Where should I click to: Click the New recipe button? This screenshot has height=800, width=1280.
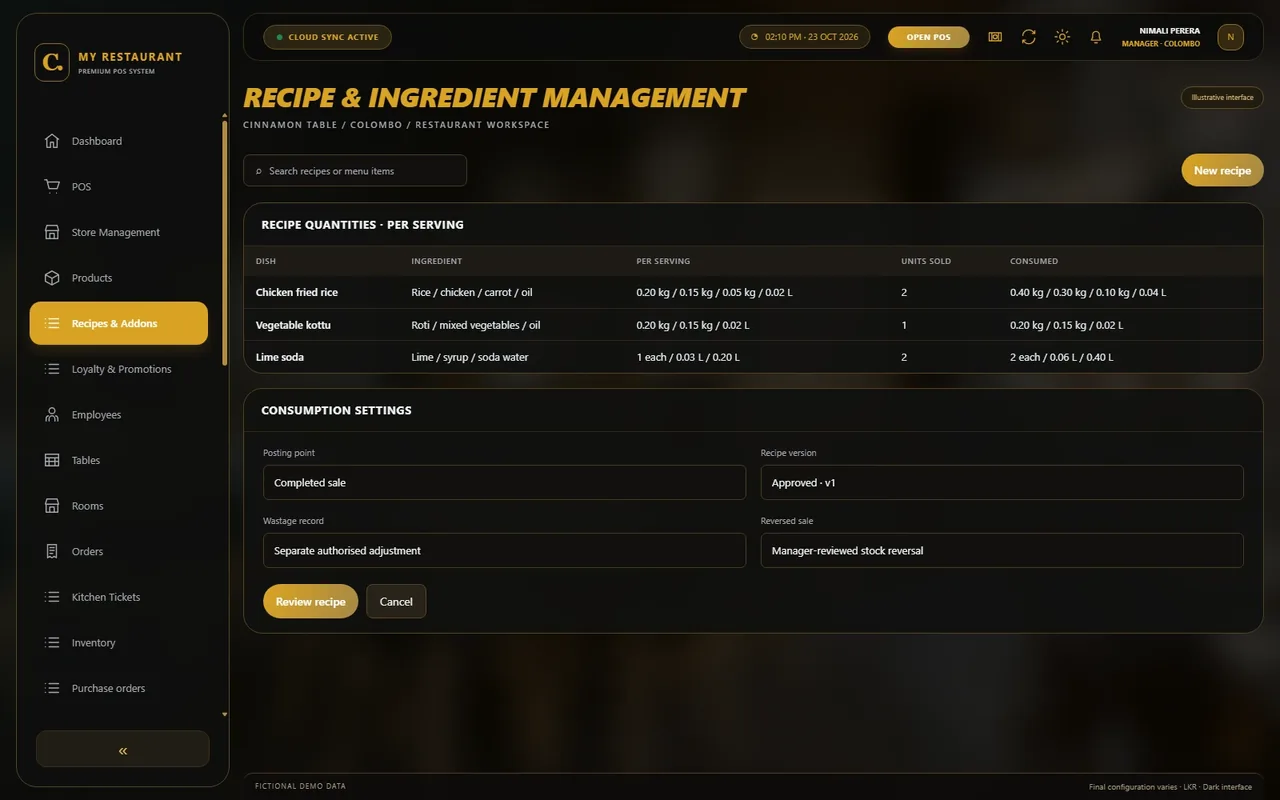(1222, 170)
